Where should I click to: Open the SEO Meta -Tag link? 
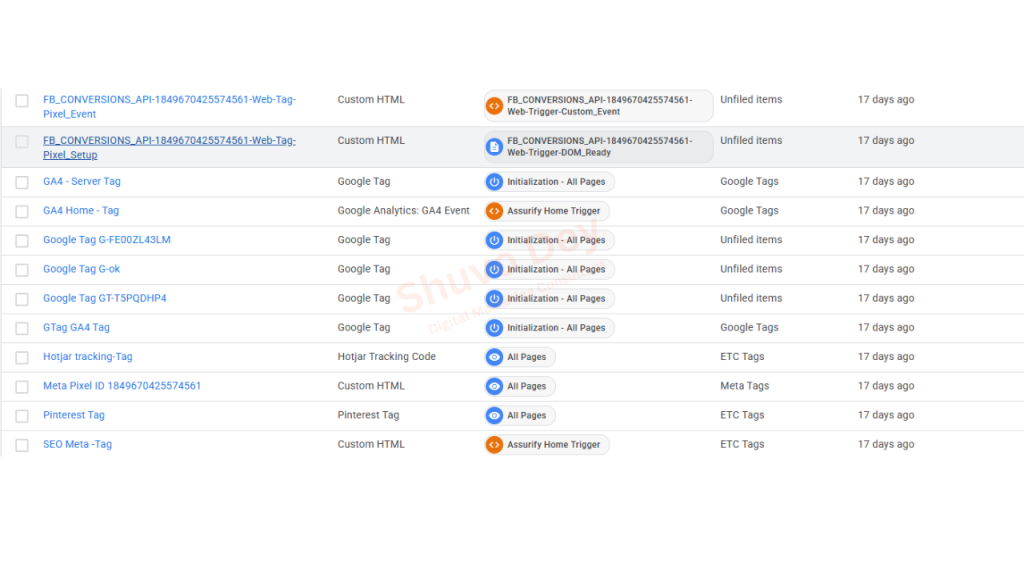tap(77, 445)
